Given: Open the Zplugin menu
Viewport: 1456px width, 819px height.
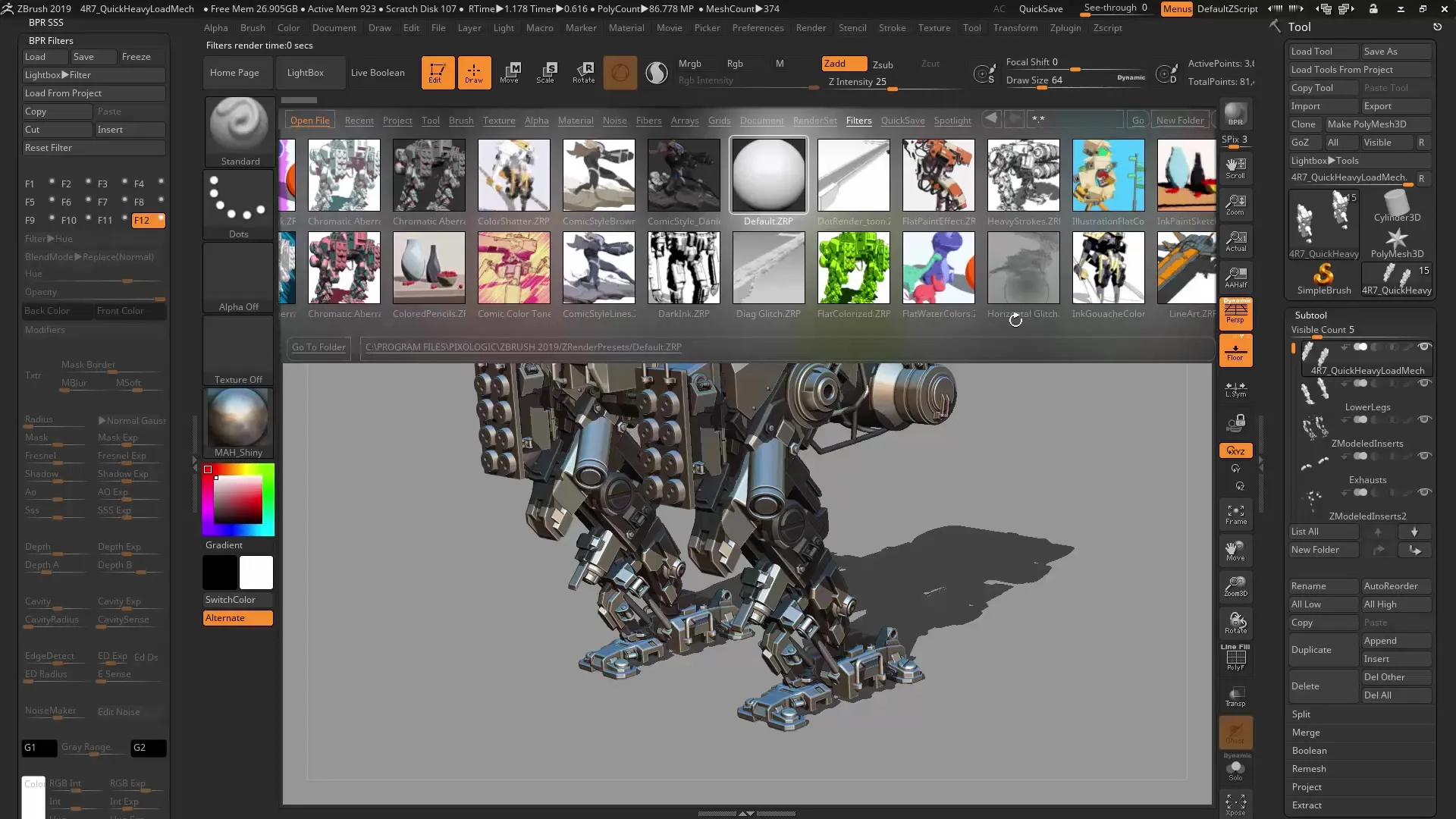Looking at the screenshot, I should [1065, 28].
